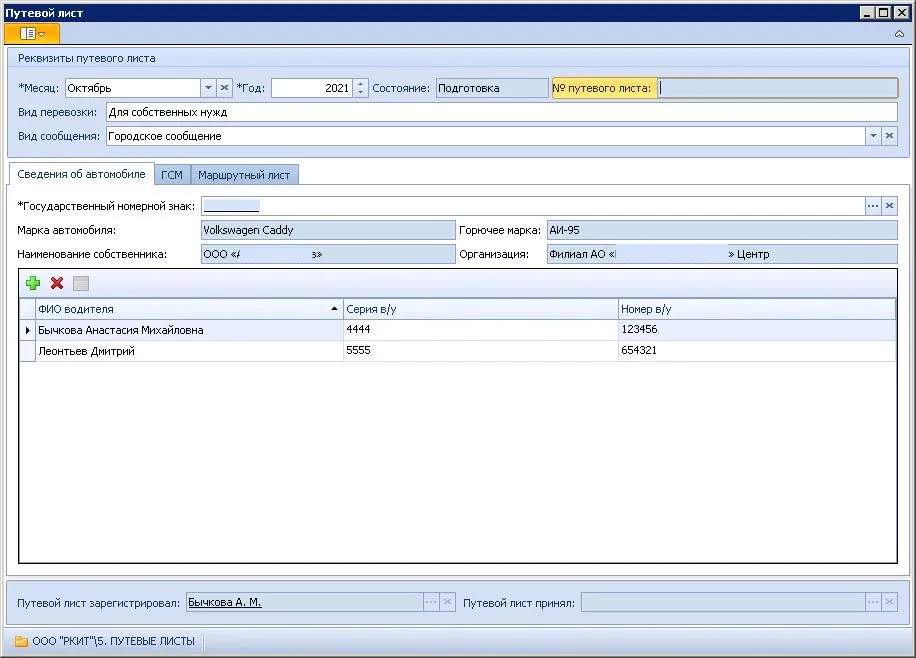916x658 pixels.
Task: Switch to the ГСМ tab
Action: [x=172, y=175]
